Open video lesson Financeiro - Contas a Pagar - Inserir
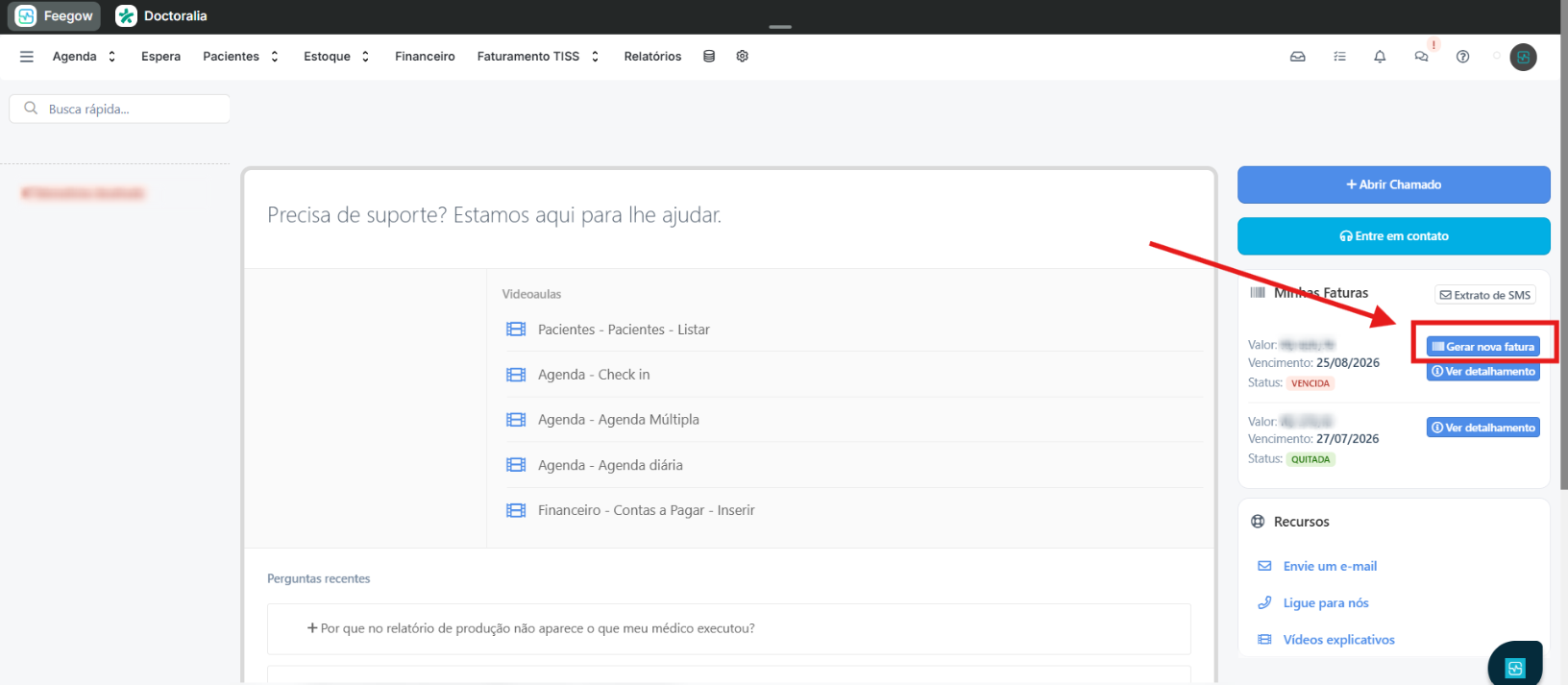 point(646,510)
